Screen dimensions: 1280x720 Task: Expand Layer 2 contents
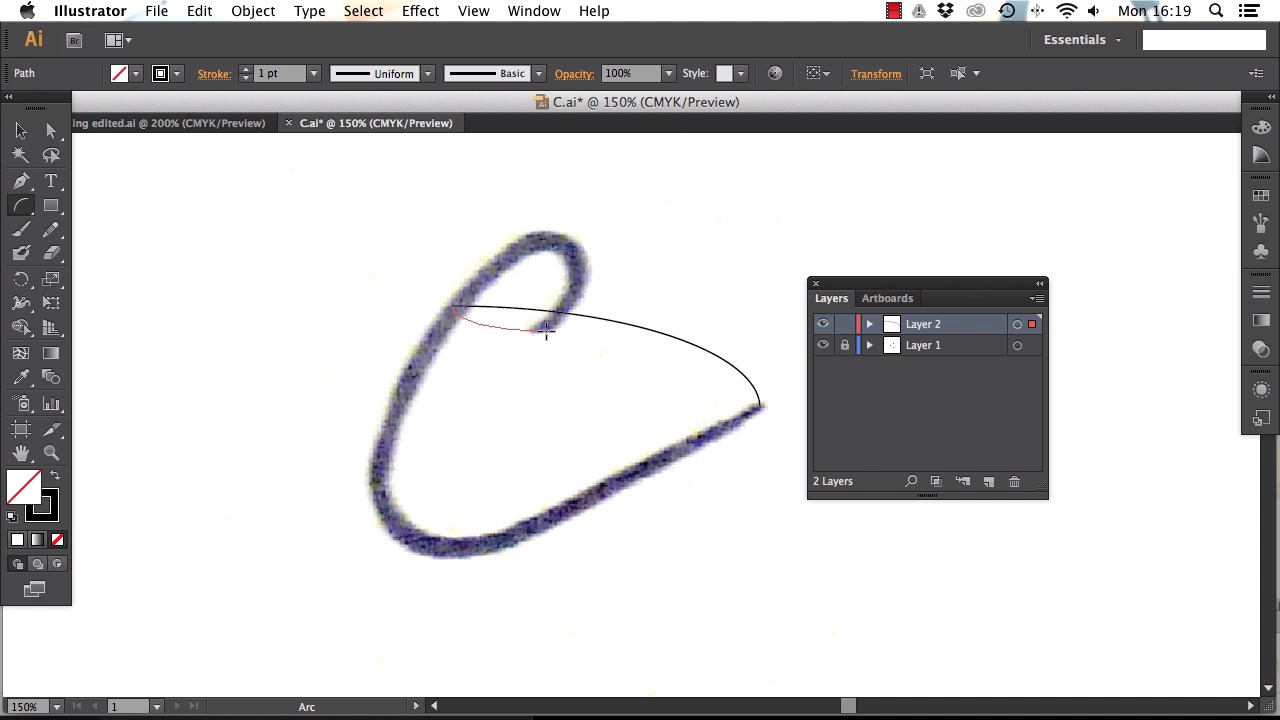point(869,324)
